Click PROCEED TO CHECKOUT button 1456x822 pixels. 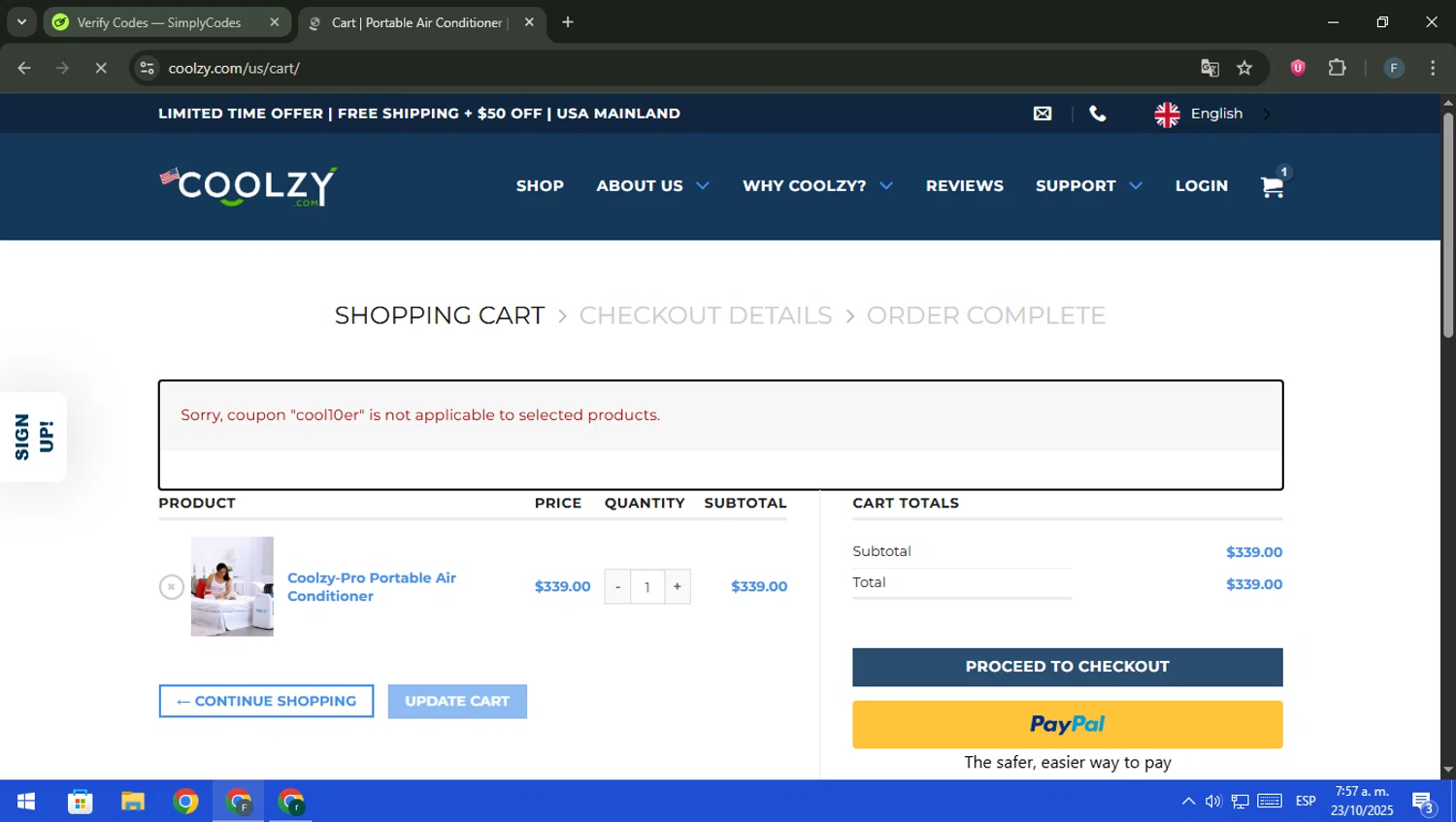click(x=1068, y=667)
